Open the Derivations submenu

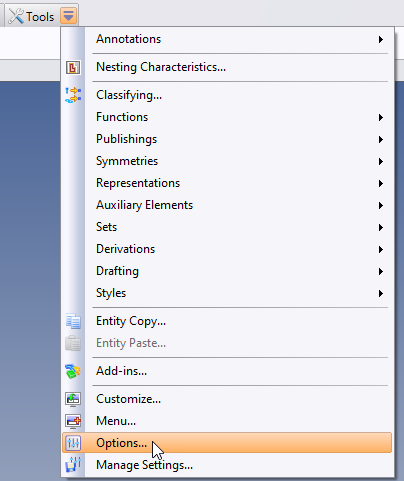[x=227, y=249]
